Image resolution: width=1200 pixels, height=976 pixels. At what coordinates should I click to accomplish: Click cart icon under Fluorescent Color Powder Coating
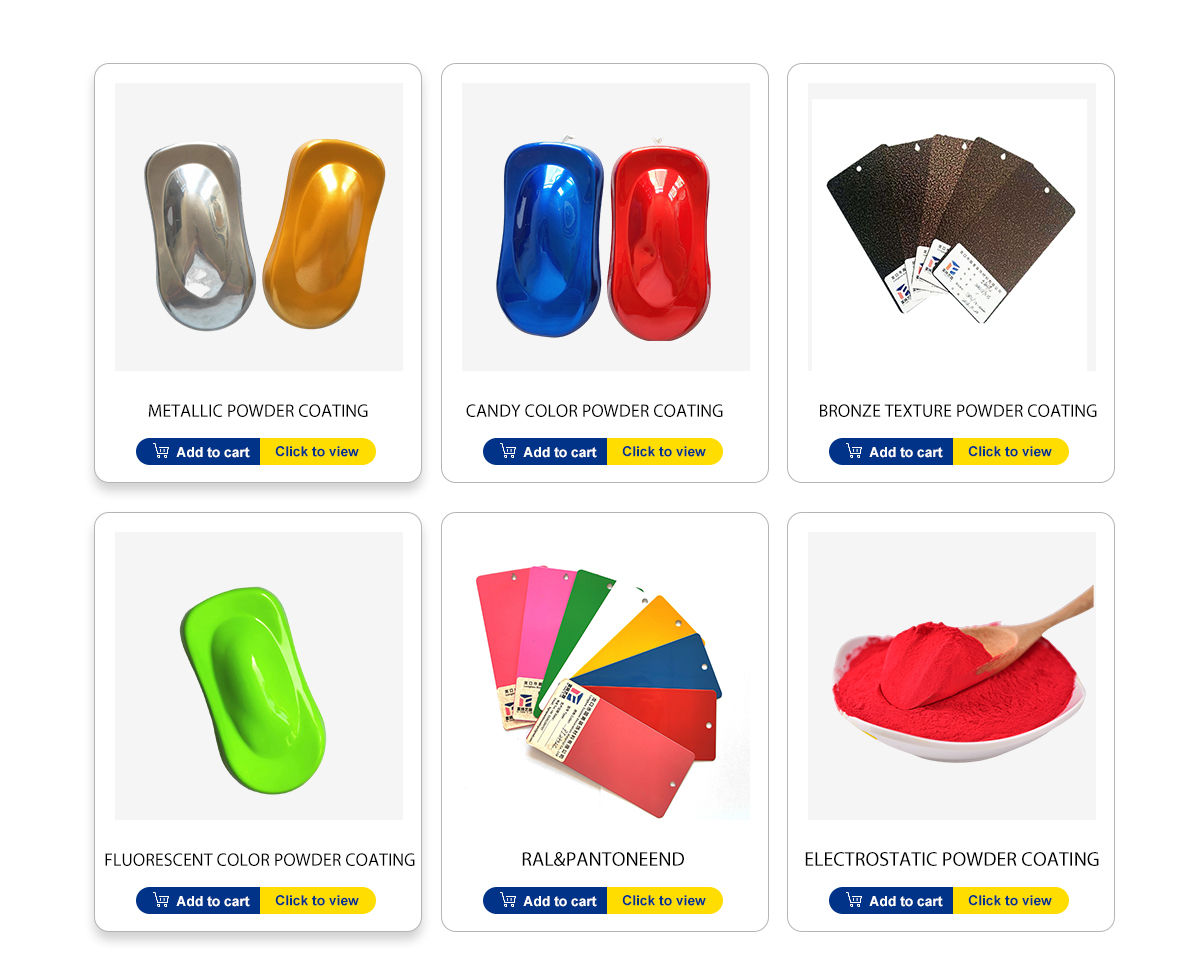161,900
